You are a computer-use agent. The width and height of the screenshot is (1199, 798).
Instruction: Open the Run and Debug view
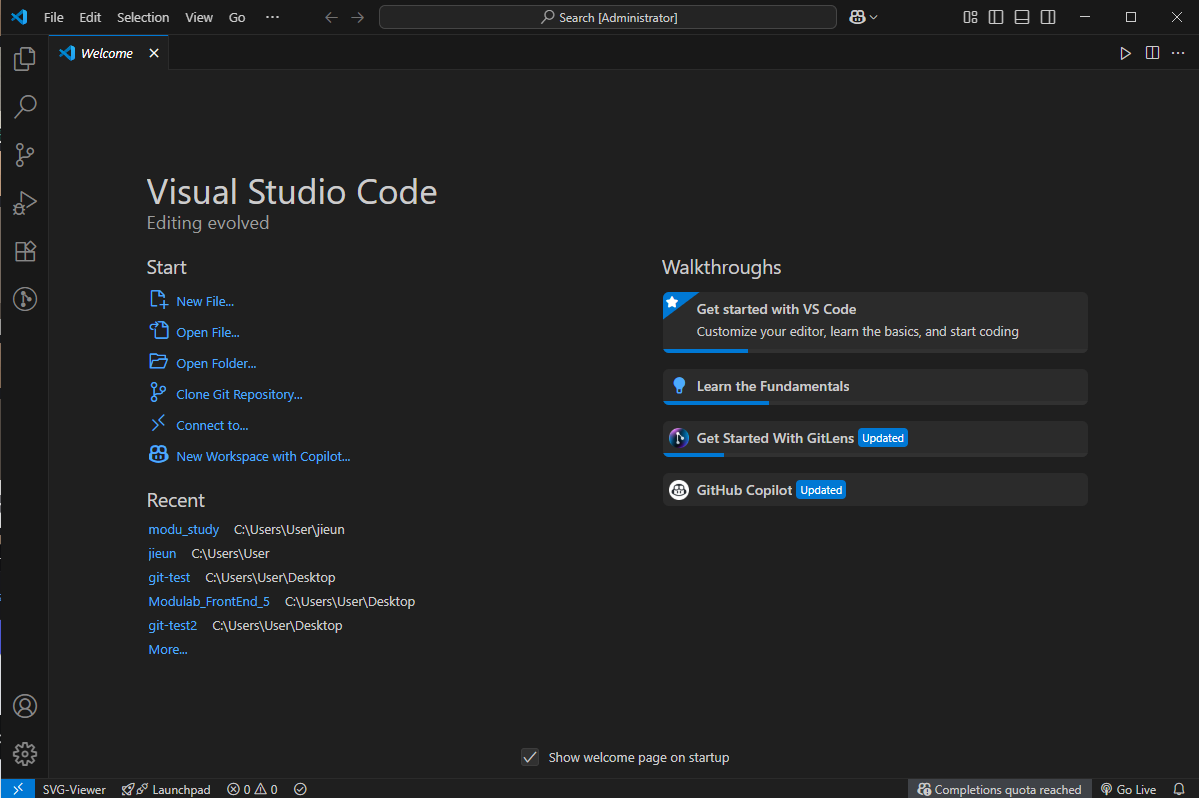pos(25,203)
